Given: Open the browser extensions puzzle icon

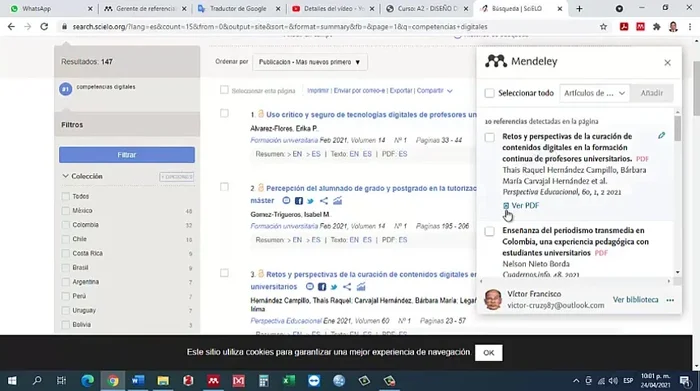Looking at the screenshot, I should tap(656, 27).
